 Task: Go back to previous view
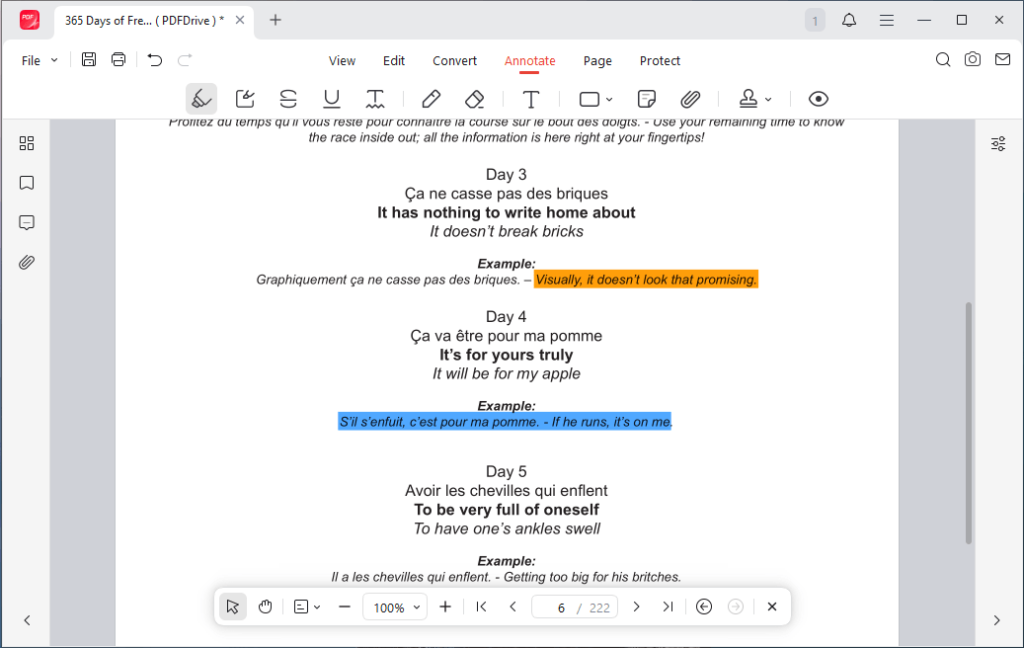pyautogui.click(x=704, y=607)
